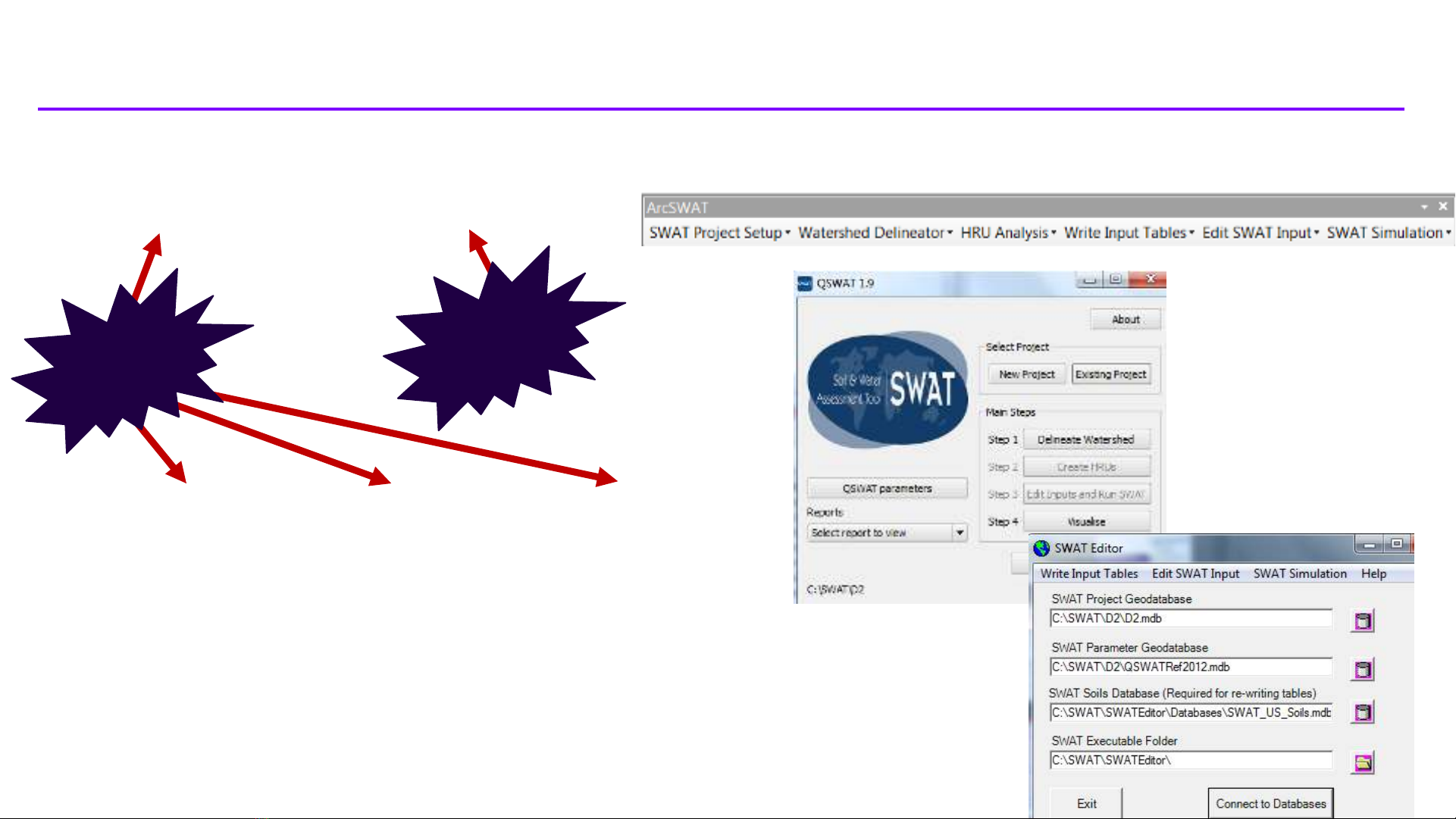The image size is (1456, 819).
Task: Click SWAT Soils Database path field
Action: 1191,712
